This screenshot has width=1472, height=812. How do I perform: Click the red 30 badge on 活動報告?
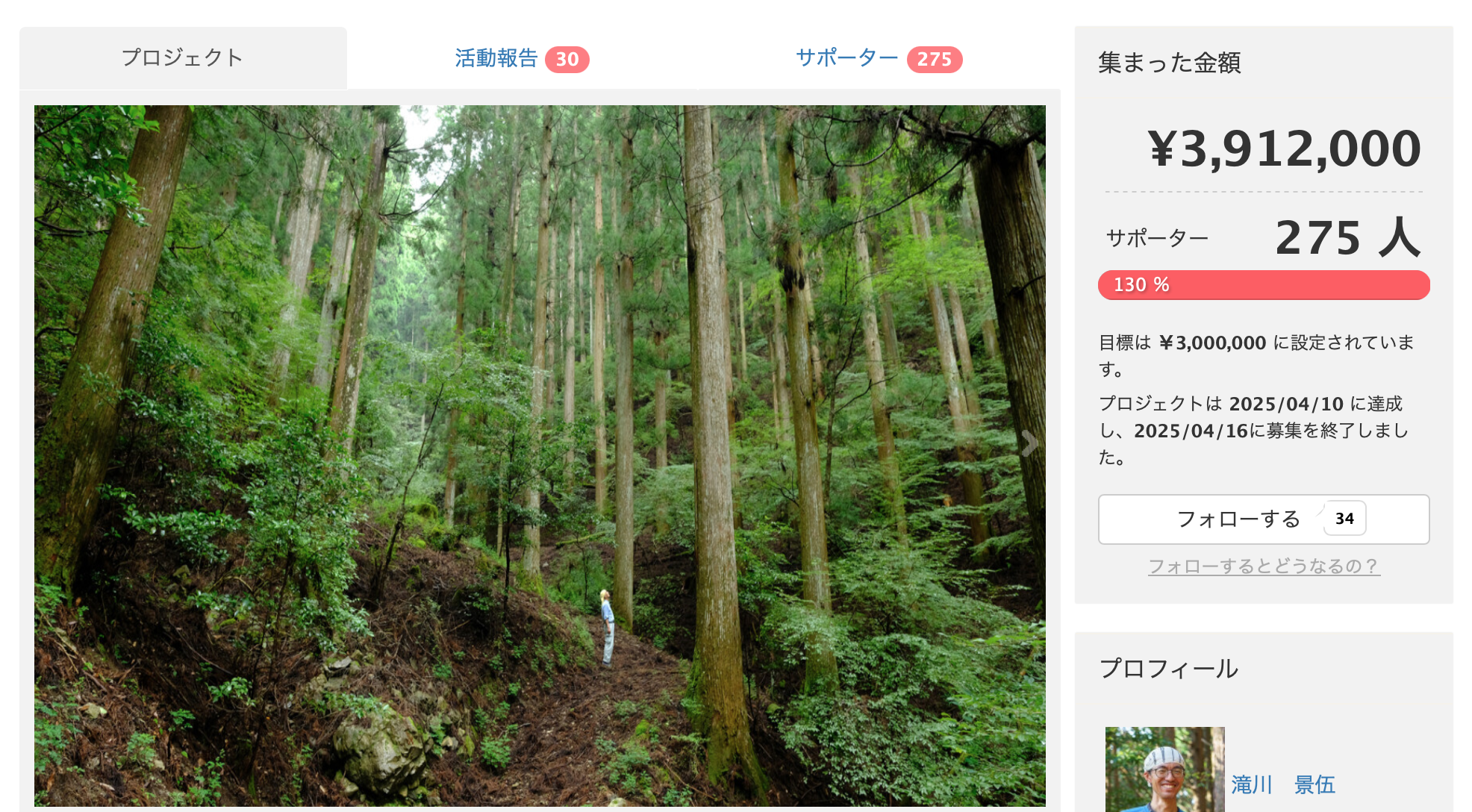(567, 60)
